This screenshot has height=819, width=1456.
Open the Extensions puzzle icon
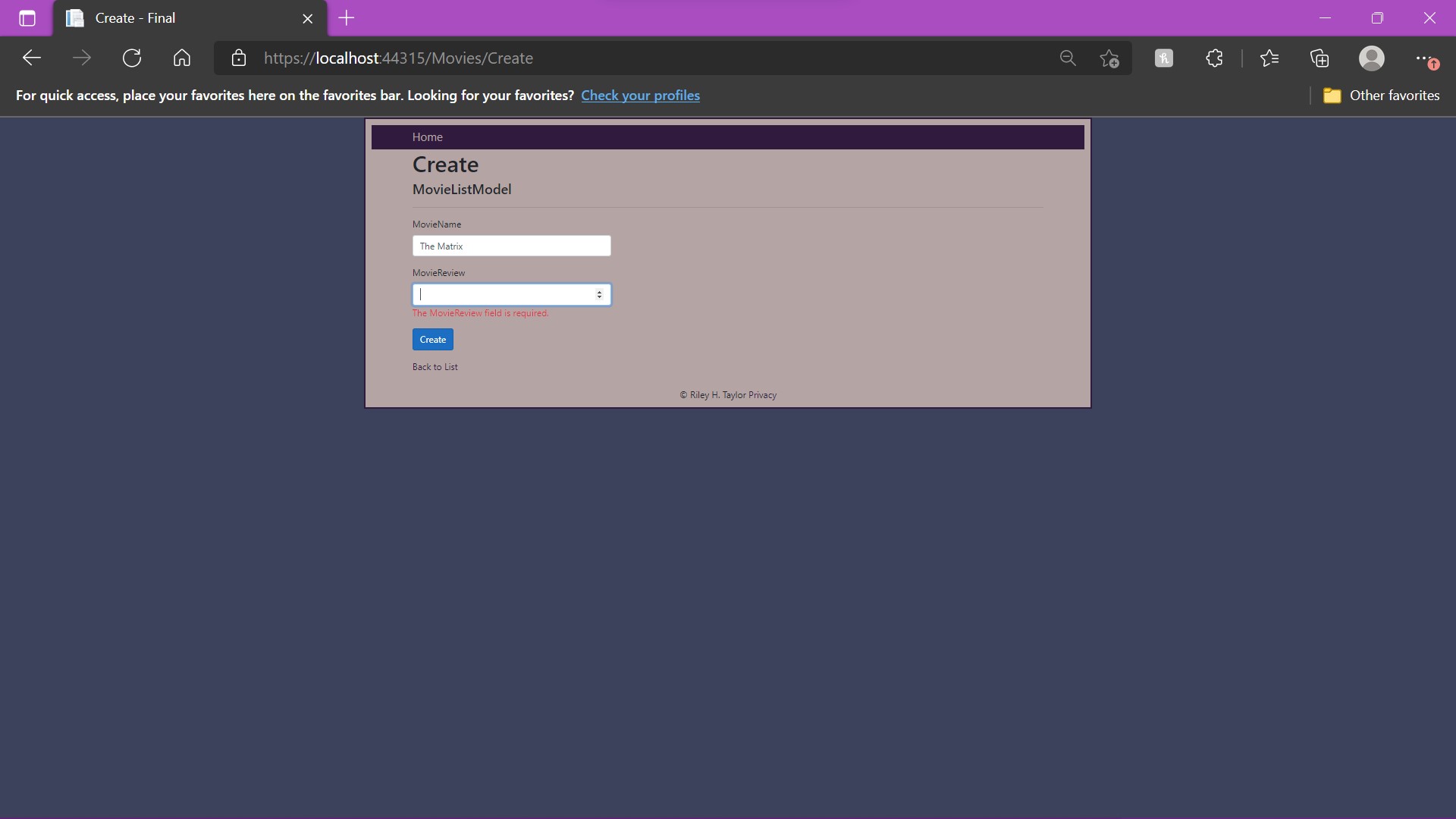[x=1214, y=58]
